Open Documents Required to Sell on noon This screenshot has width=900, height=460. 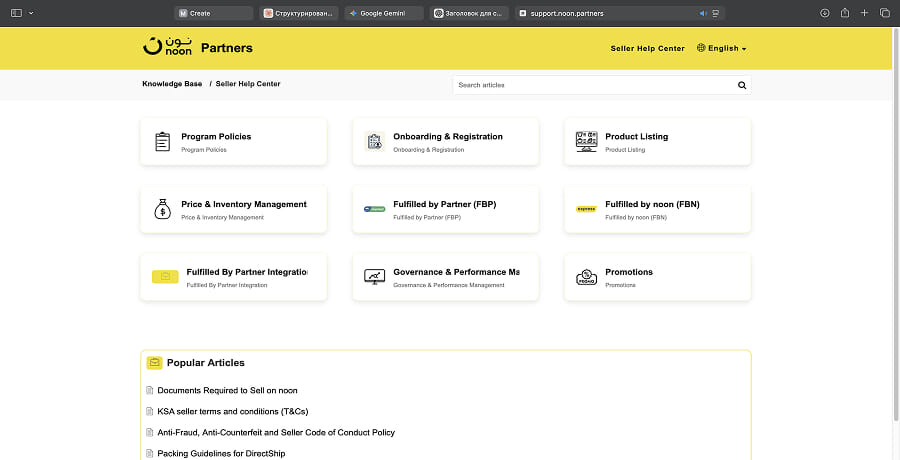(227, 391)
